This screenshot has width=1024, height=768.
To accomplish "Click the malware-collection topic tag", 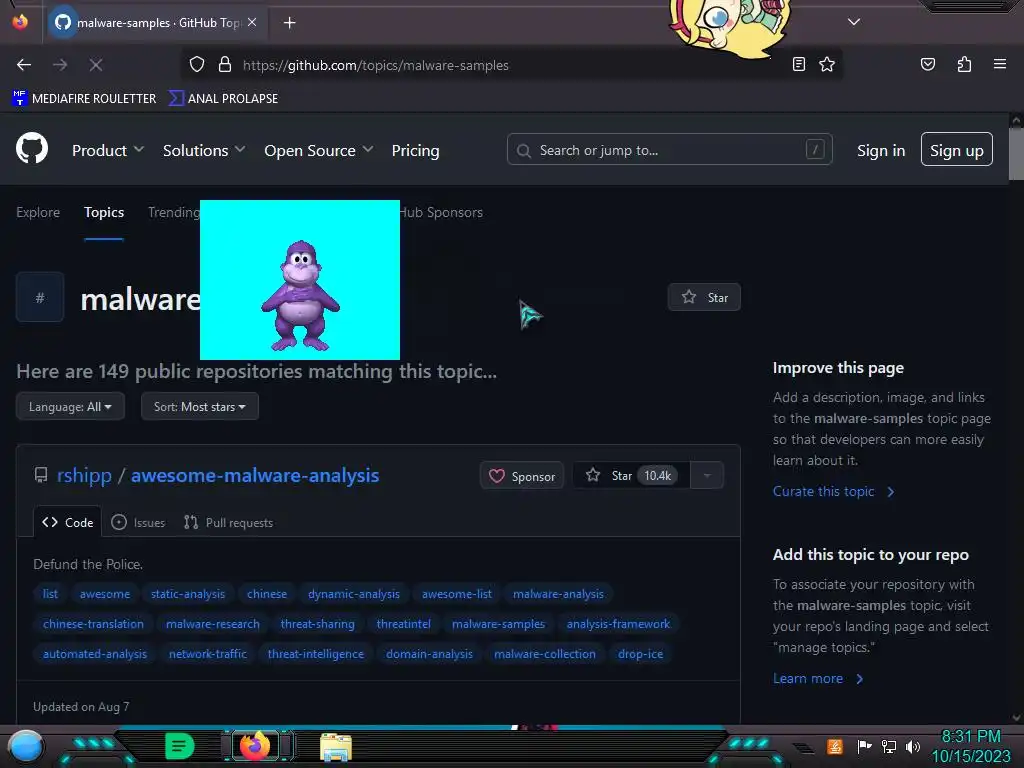I will (x=545, y=654).
